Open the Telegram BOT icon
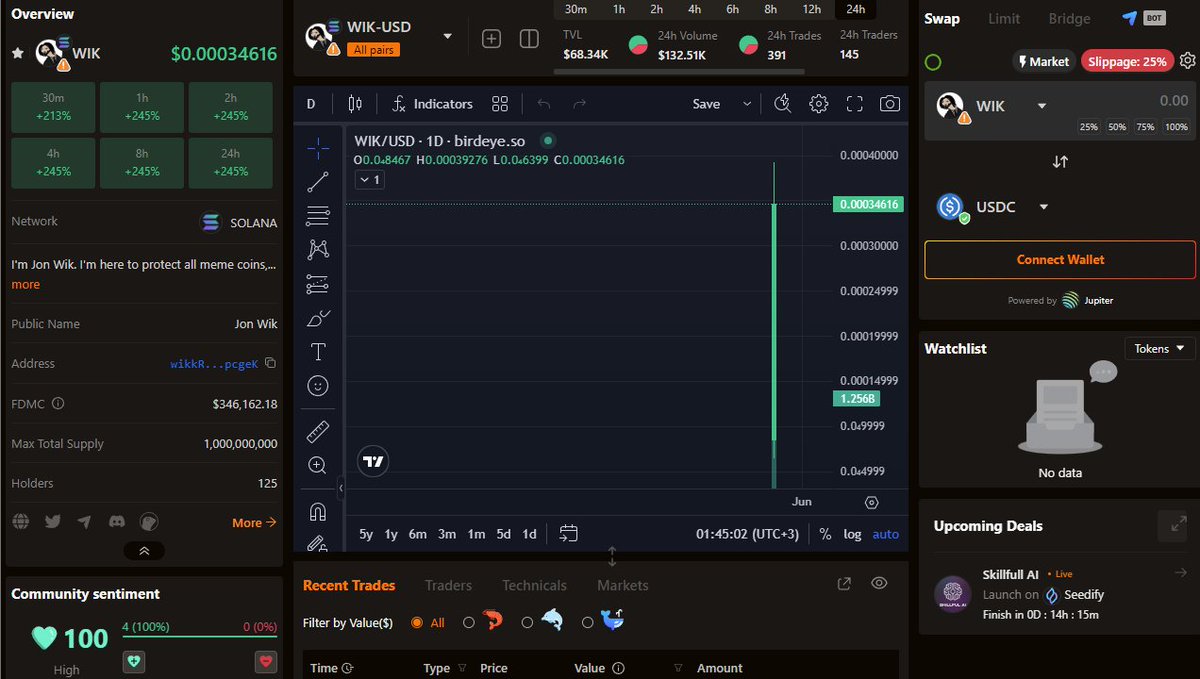 tap(1141, 18)
